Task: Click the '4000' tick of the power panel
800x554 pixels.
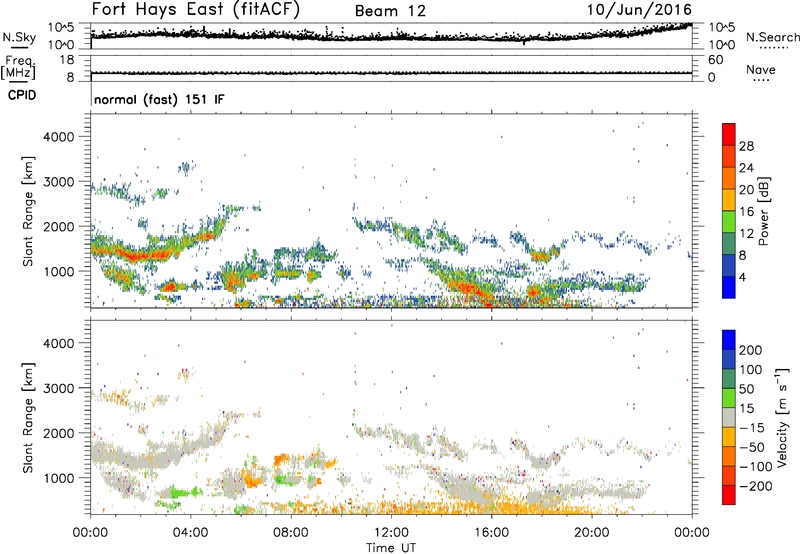Action: tap(59, 137)
